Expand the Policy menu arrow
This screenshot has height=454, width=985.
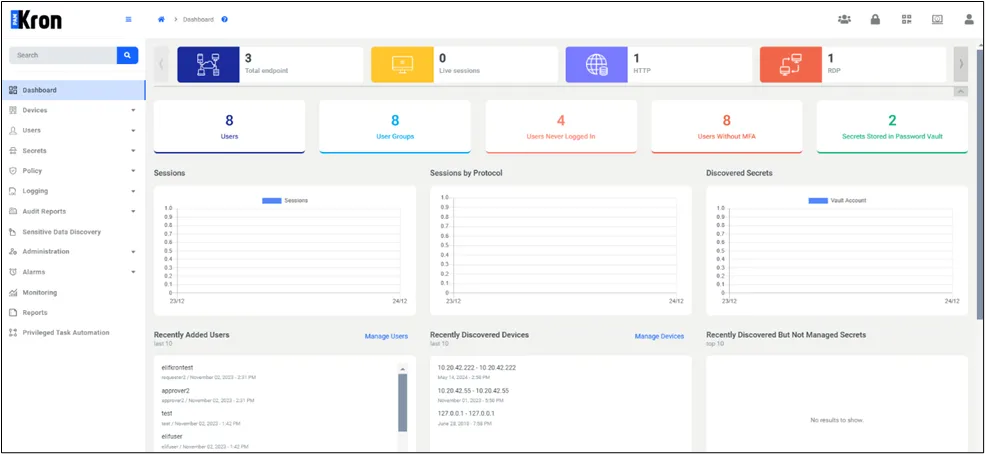133,171
